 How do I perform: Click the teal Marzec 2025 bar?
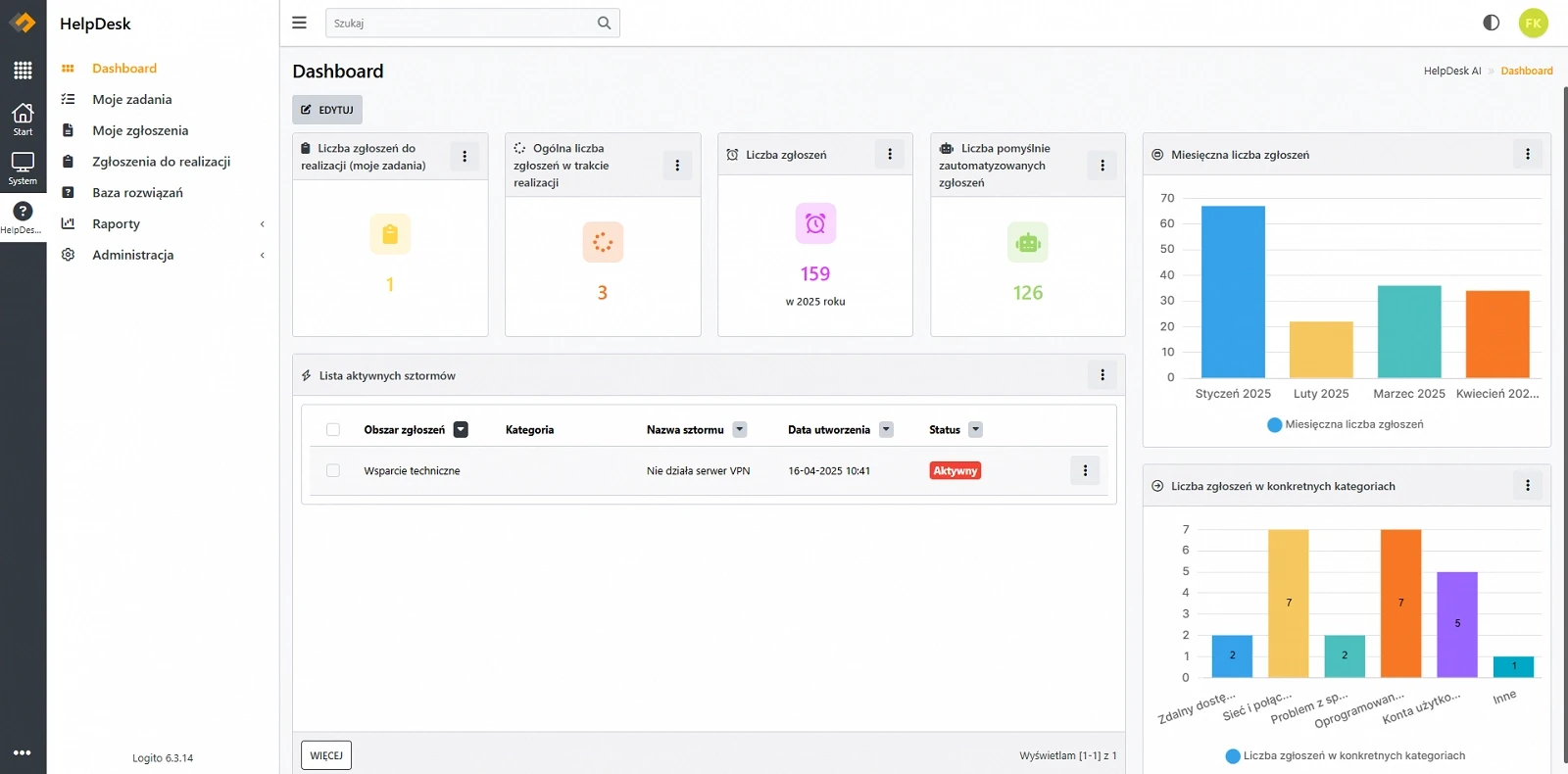point(1409,331)
